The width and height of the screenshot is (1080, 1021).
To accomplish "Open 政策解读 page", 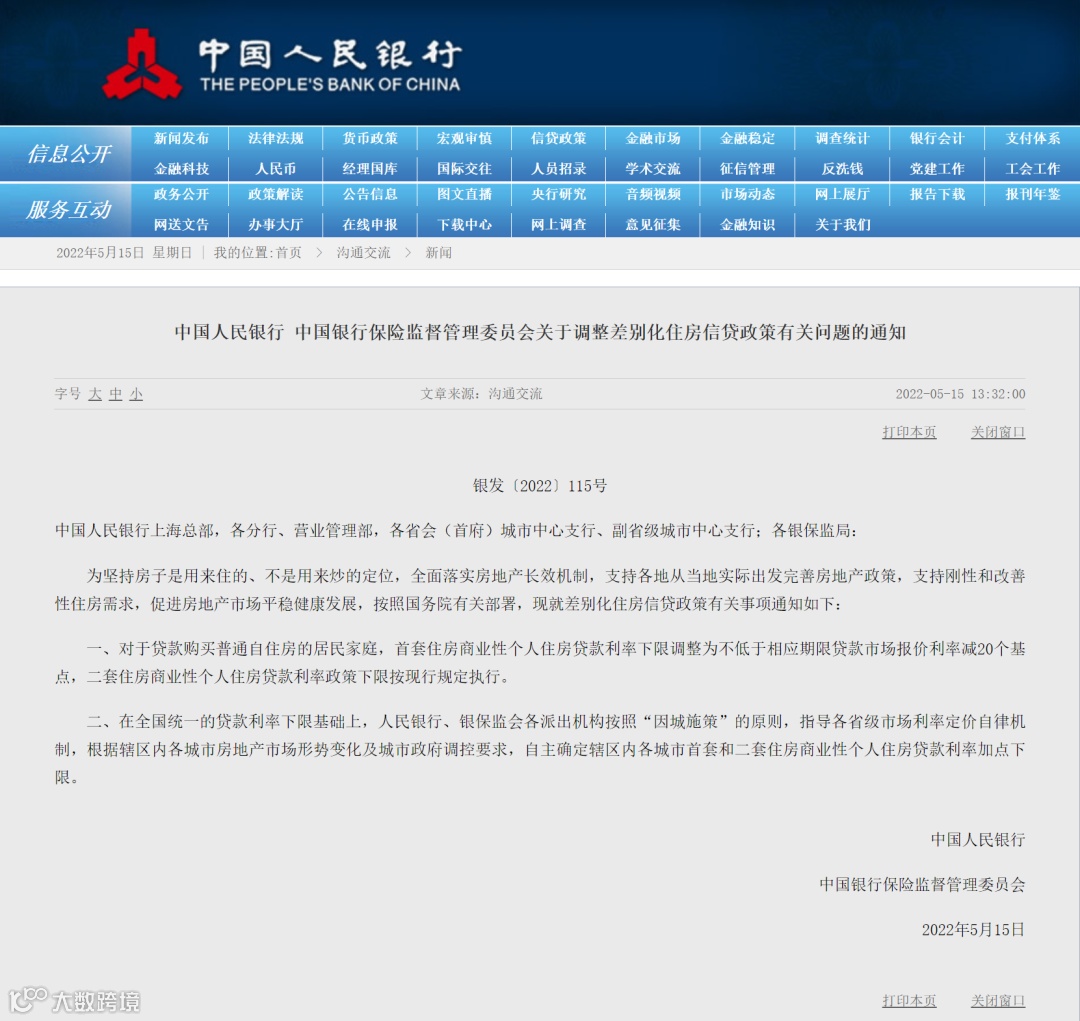I will (x=276, y=194).
